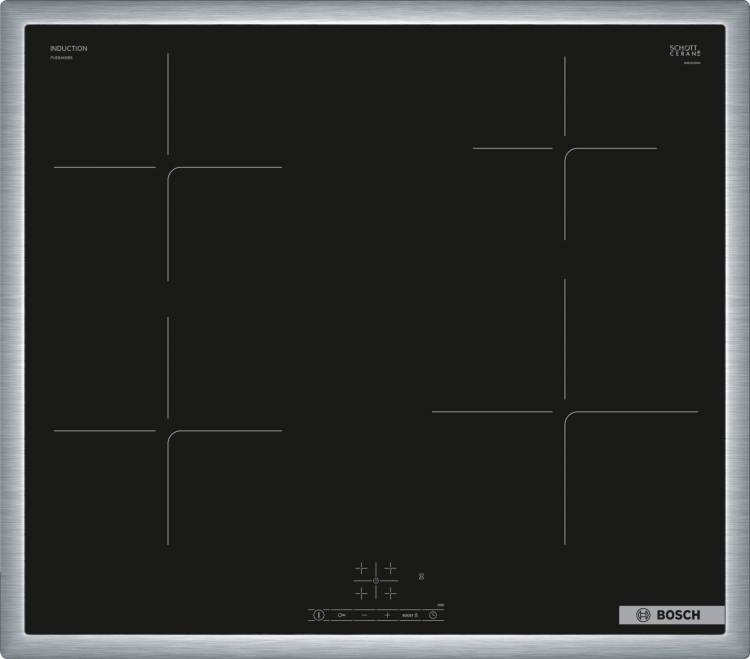Click the INDUCTION label text

69,48
